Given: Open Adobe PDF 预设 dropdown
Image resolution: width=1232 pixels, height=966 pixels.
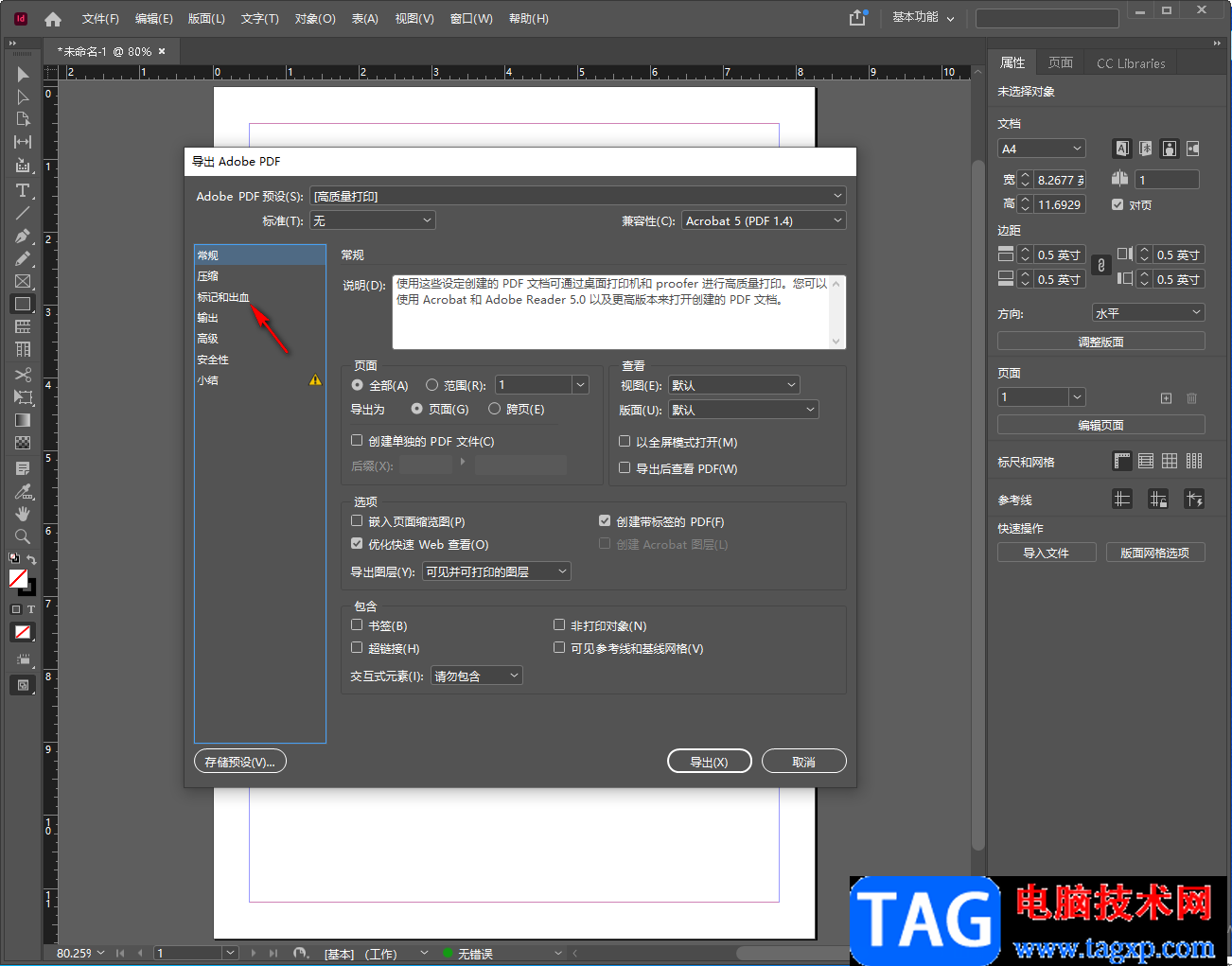Looking at the screenshot, I should 578,196.
